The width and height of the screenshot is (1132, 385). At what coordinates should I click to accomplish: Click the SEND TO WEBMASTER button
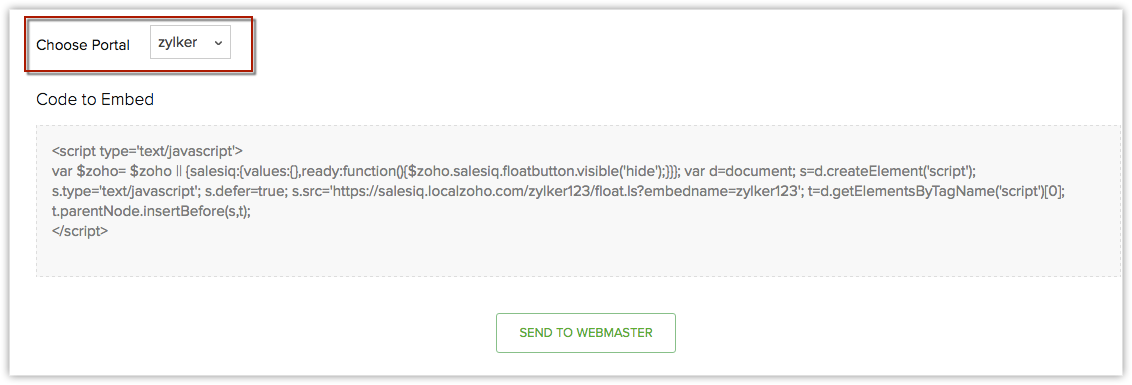pos(585,333)
